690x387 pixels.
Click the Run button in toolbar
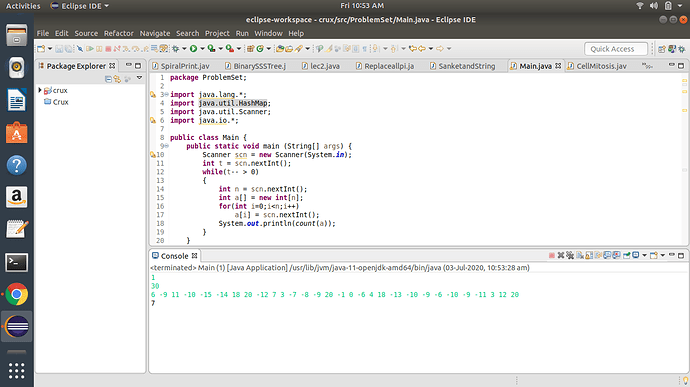[193, 48]
